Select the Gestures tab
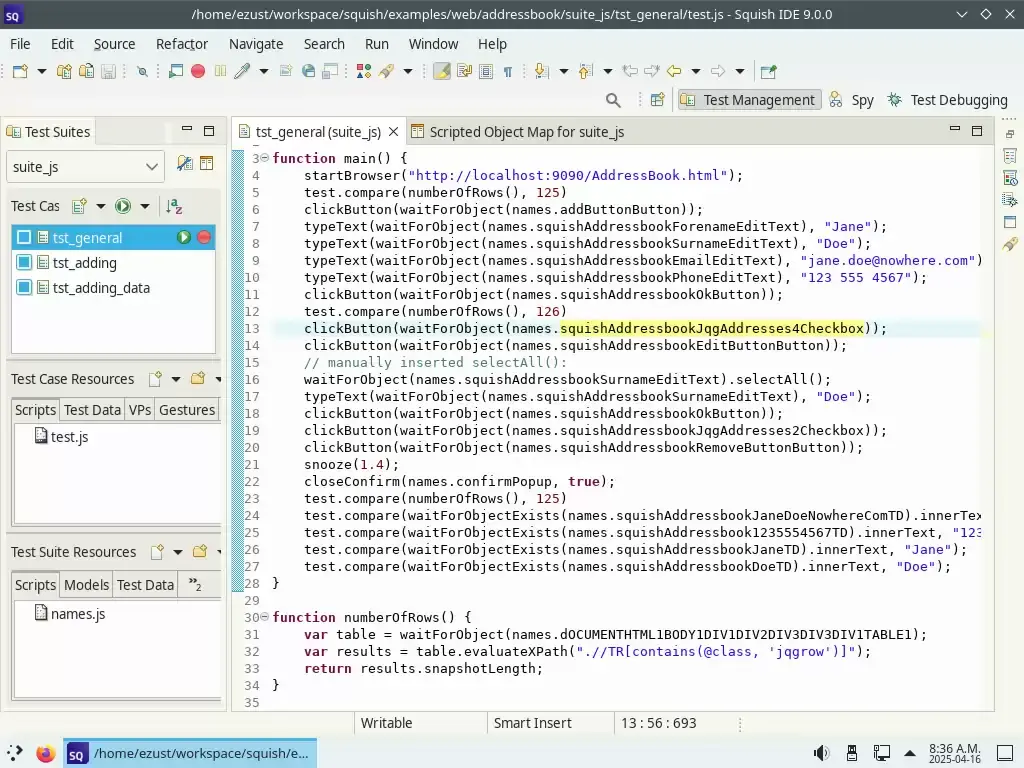Screen dimensions: 1024x768 click(187, 409)
